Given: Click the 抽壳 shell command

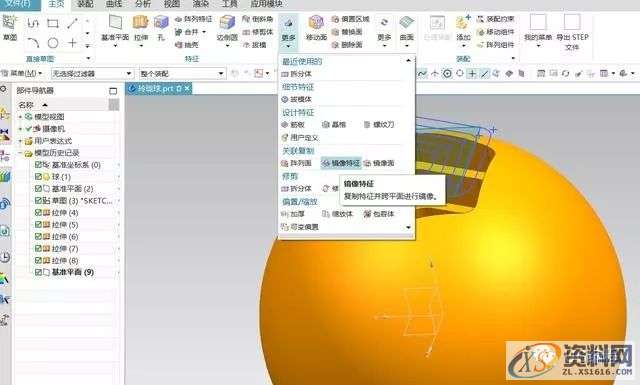Looking at the screenshot, I should [187, 45].
